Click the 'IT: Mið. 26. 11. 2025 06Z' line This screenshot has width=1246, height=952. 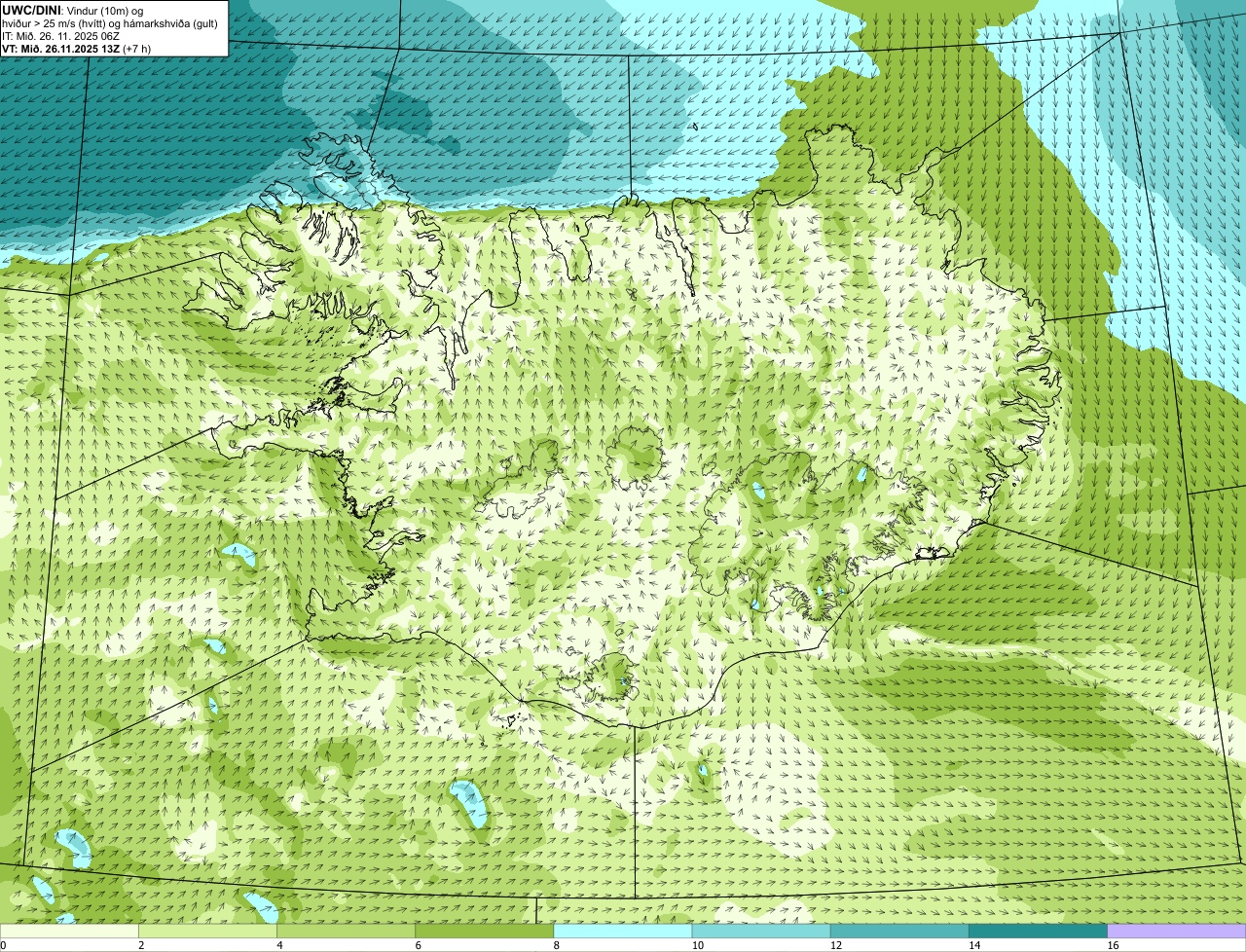[x=61, y=35]
